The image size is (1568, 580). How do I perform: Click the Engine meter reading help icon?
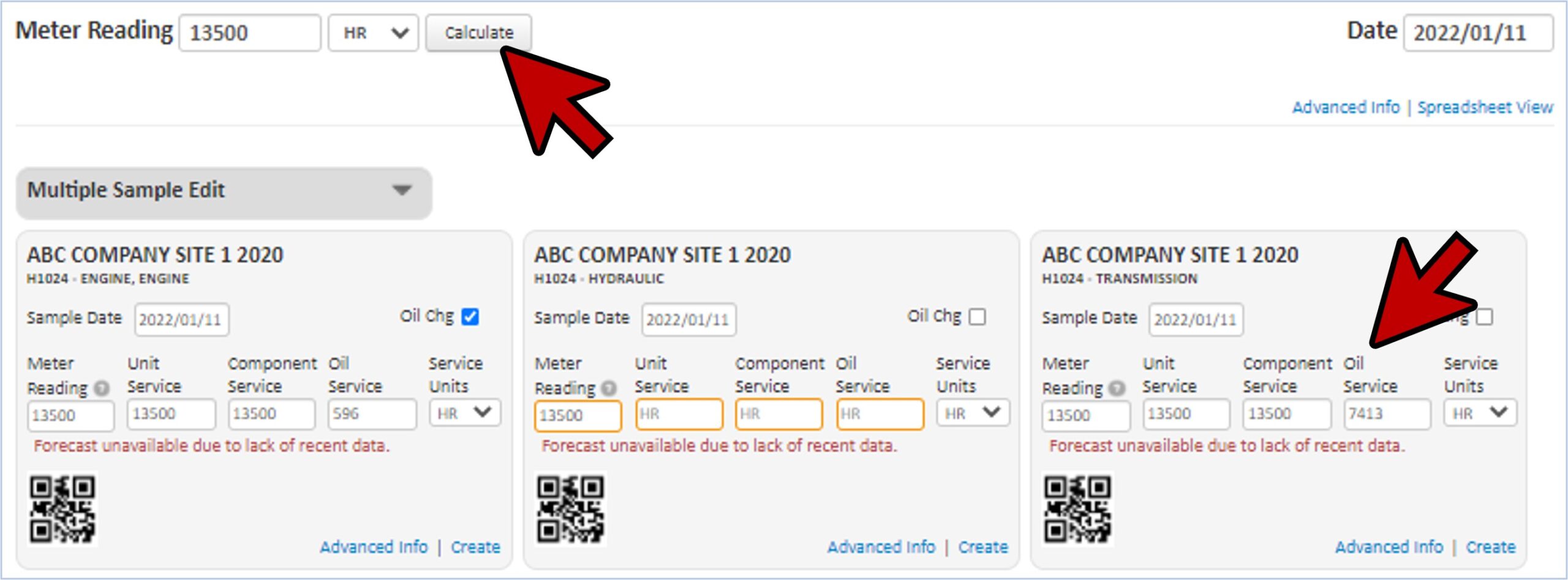point(102,388)
